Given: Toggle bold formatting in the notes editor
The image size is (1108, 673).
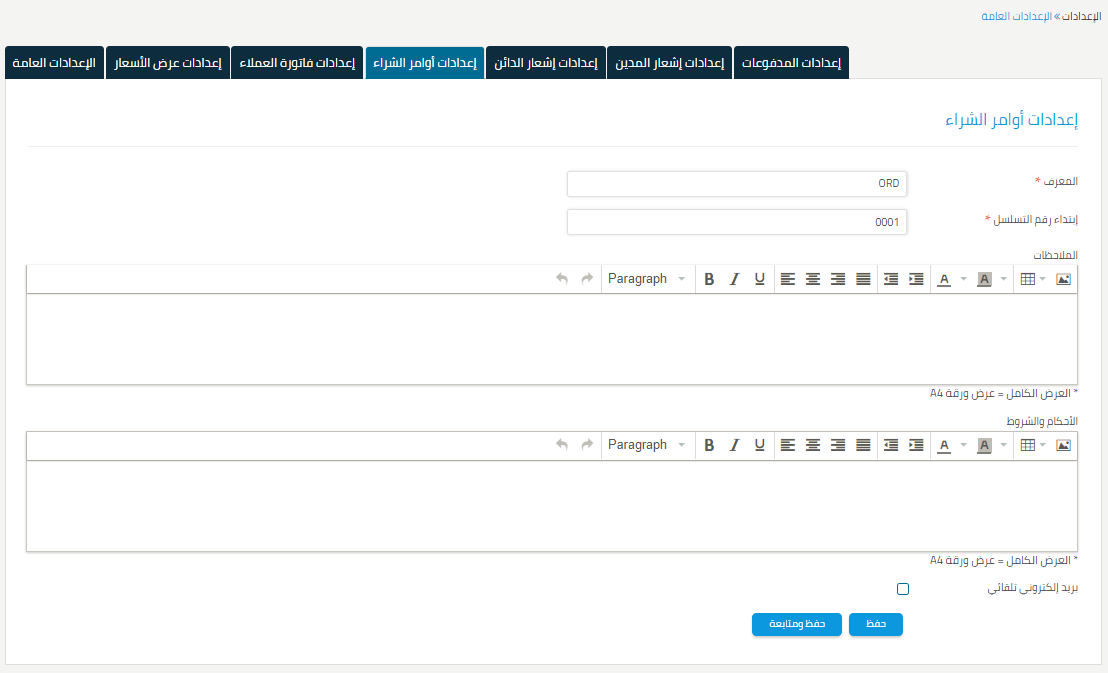Looking at the screenshot, I should [x=709, y=279].
